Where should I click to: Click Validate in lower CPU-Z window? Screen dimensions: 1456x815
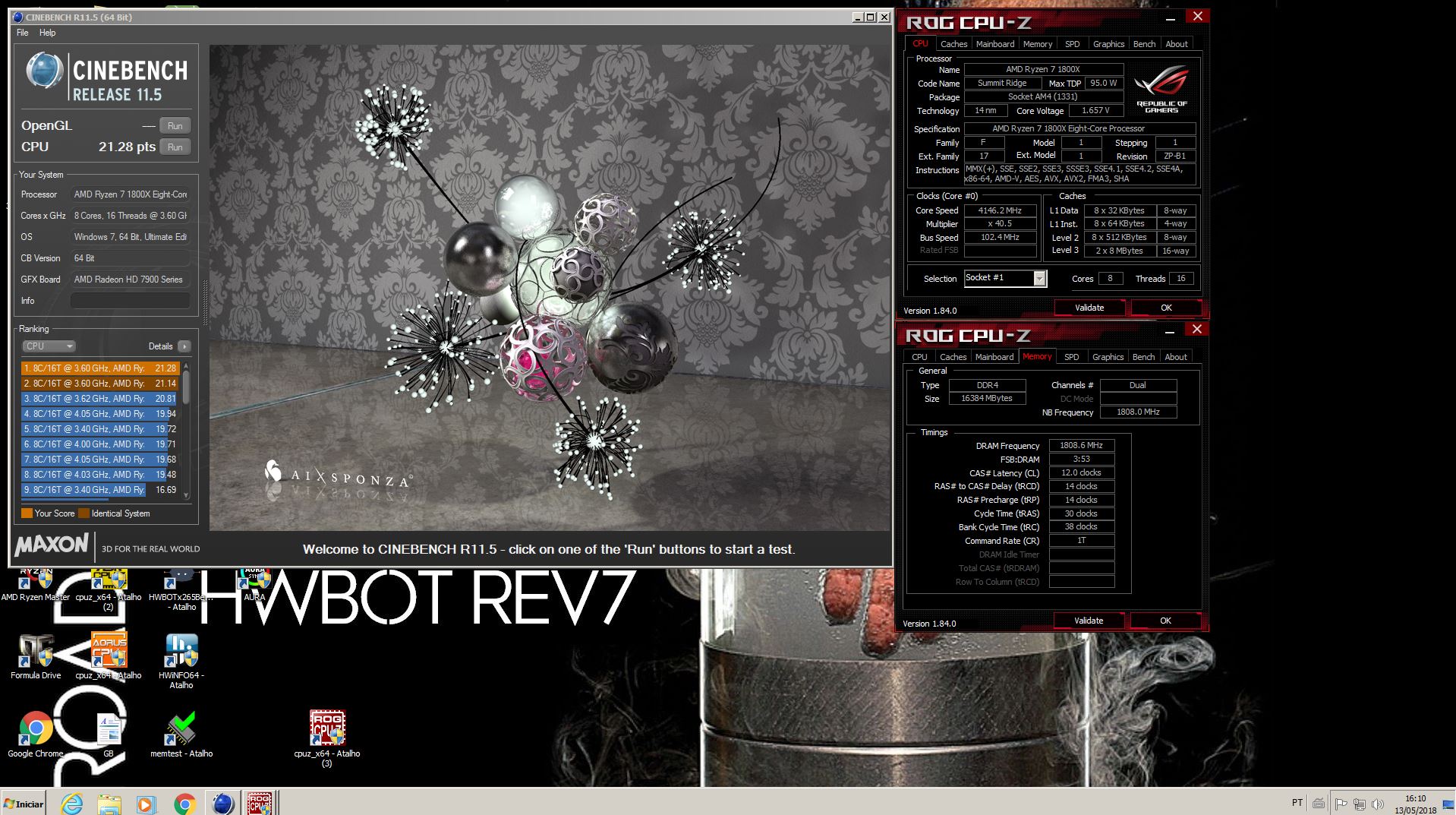point(1088,621)
